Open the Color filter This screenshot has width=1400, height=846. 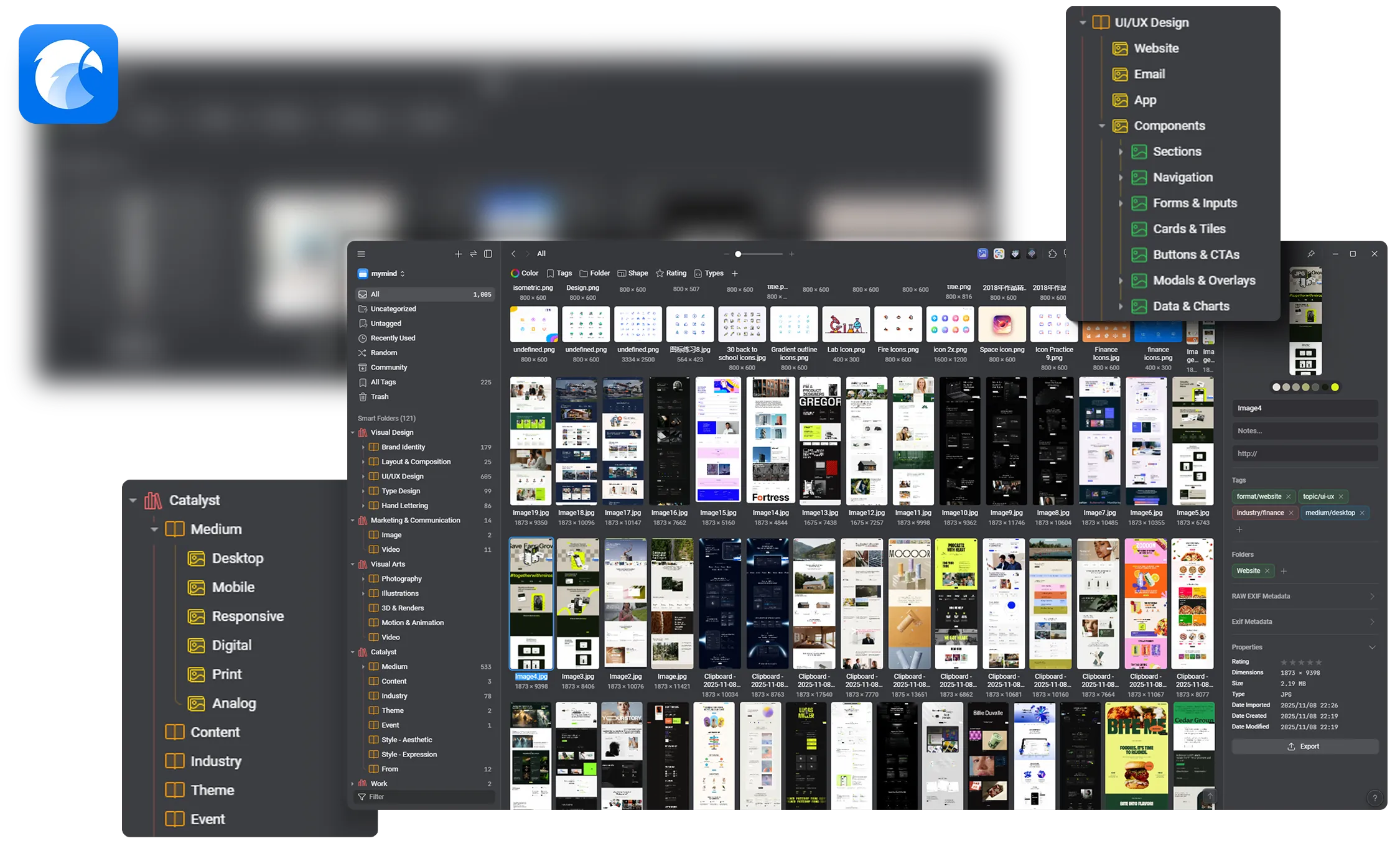click(x=525, y=273)
